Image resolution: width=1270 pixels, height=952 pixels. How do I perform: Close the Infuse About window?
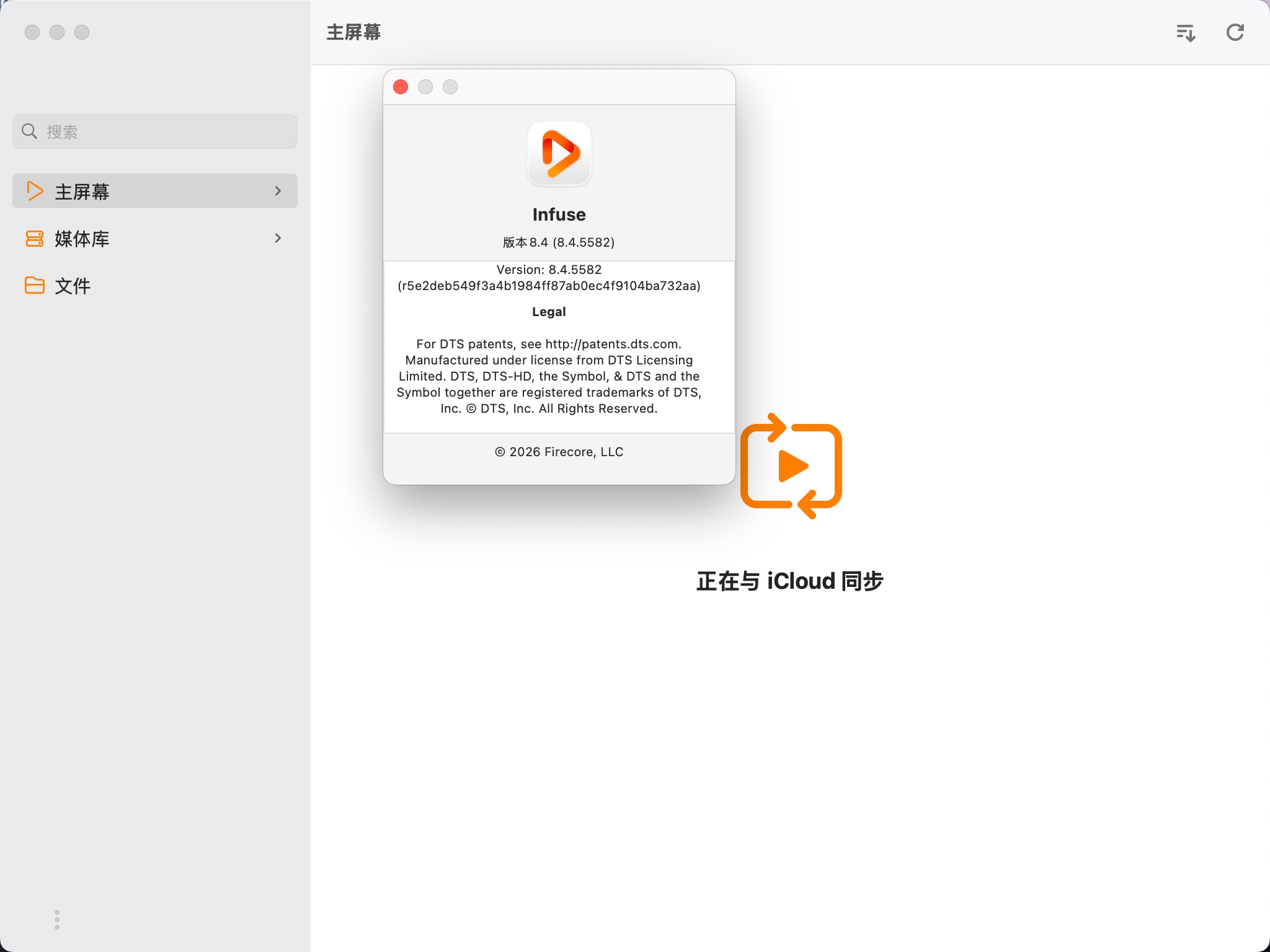coord(401,87)
